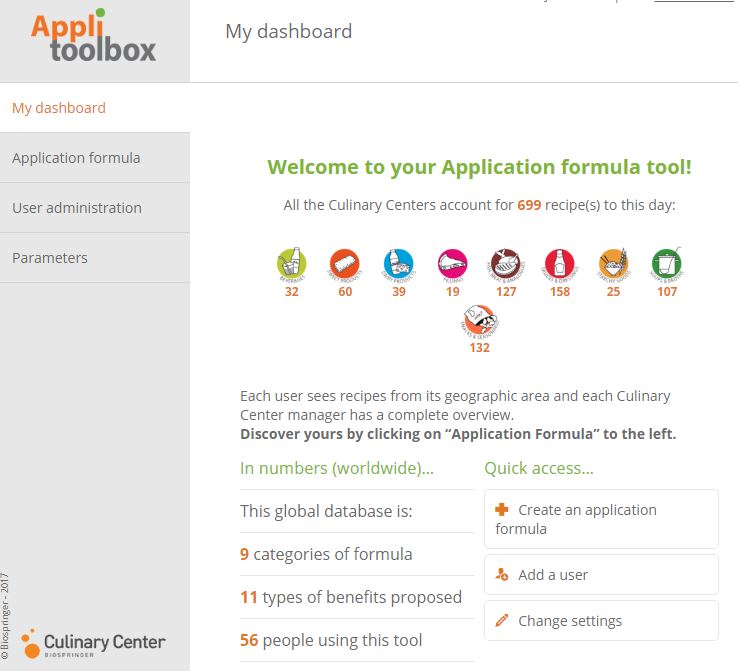Open the Parameters menu item
This screenshot has height=671, width=738.
click(x=95, y=258)
